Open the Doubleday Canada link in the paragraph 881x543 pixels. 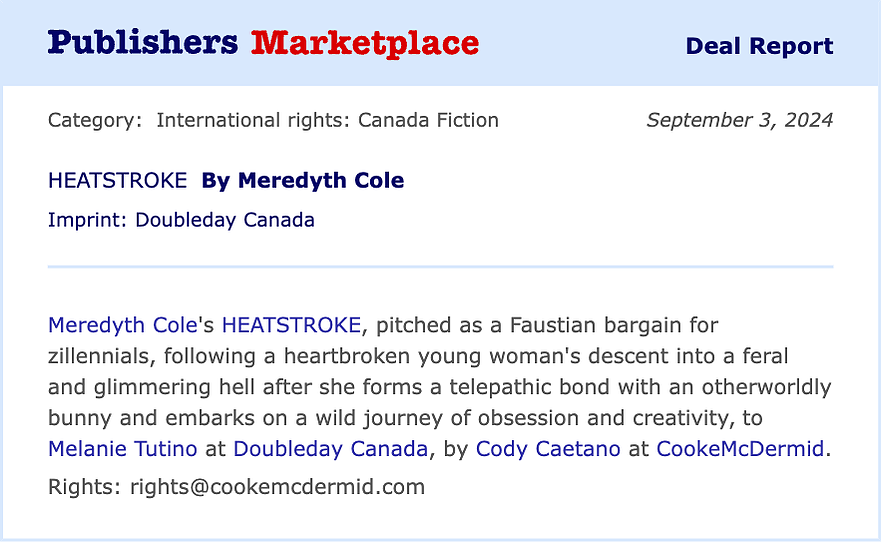(330, 449)
